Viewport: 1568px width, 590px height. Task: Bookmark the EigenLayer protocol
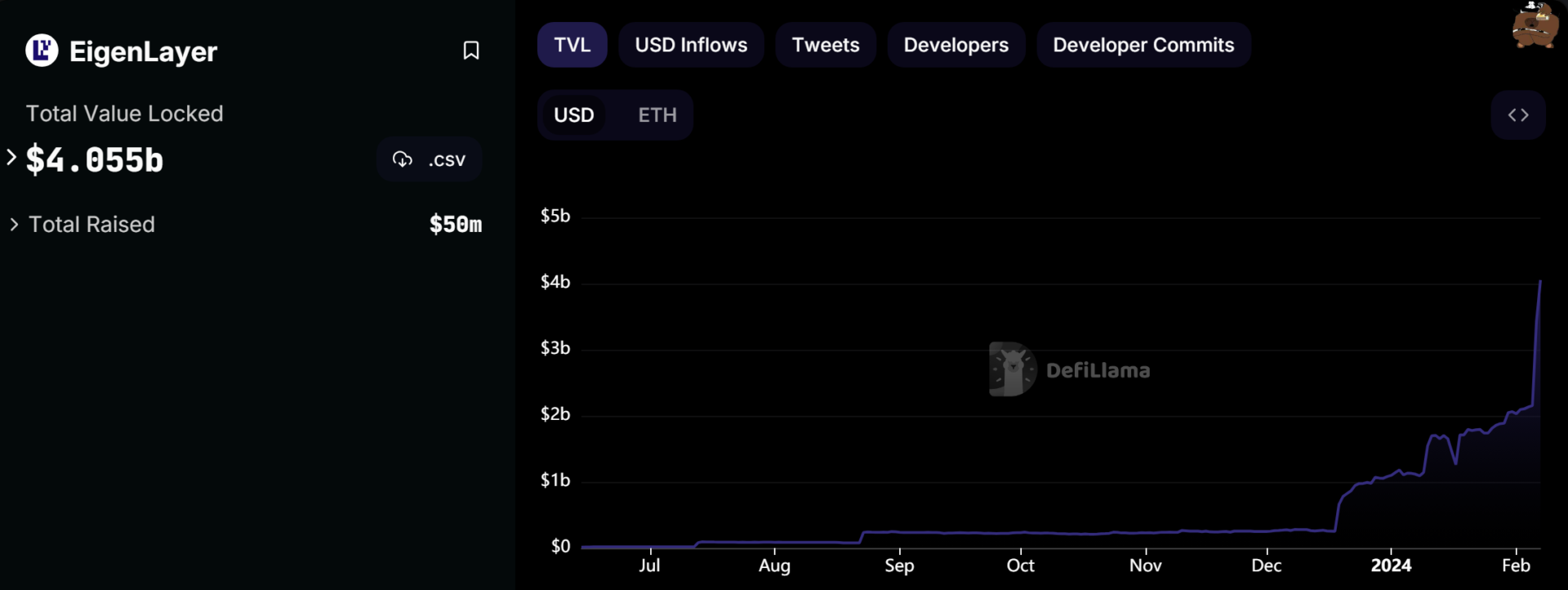(470, 51)
